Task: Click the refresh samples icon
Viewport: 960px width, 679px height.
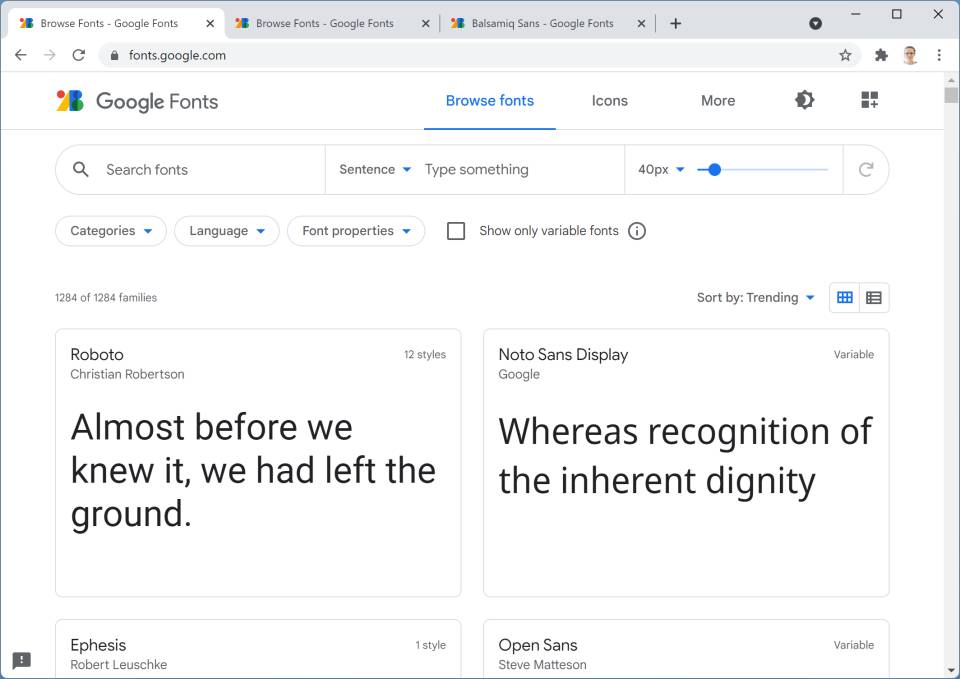Action: pos(866,169)
